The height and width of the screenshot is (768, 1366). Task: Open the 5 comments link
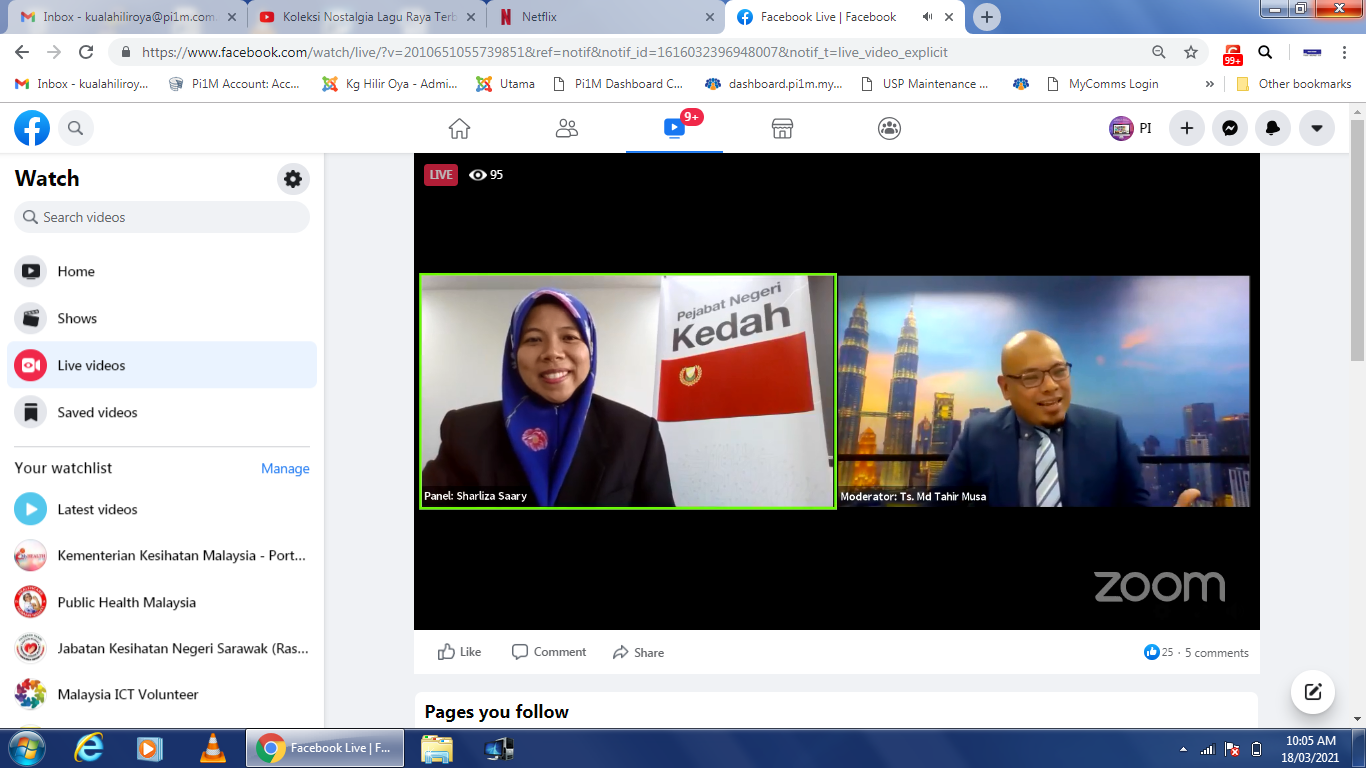click(1217, 653)
